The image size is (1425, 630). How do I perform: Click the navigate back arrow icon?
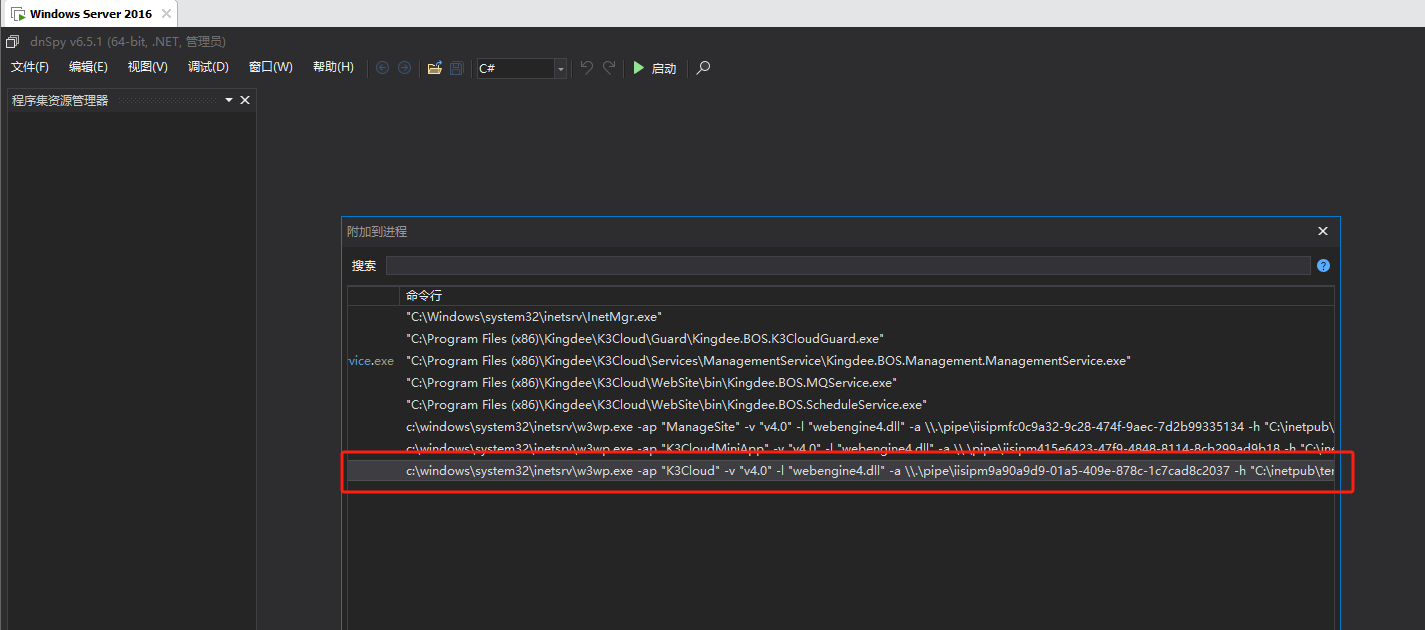coord(382,68)
